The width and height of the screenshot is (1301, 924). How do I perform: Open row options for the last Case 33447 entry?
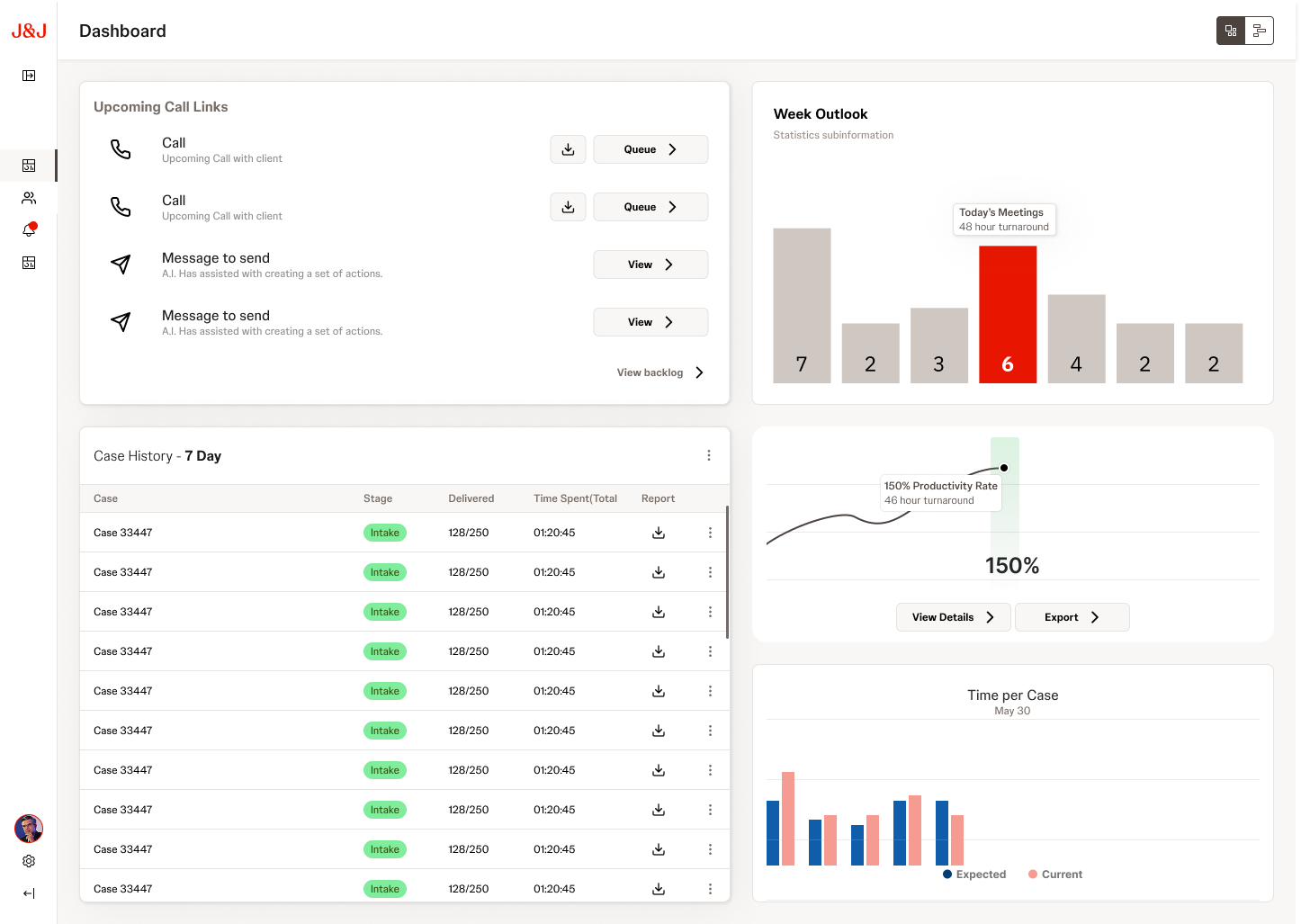pos(710,888)
